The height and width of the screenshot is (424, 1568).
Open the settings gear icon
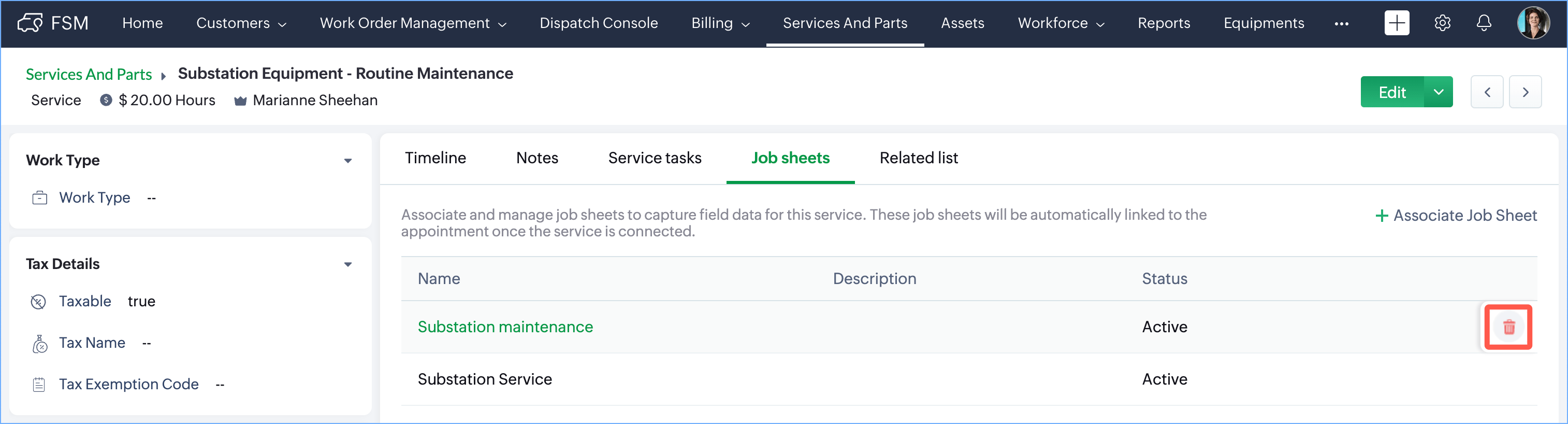click(1442, 23)
